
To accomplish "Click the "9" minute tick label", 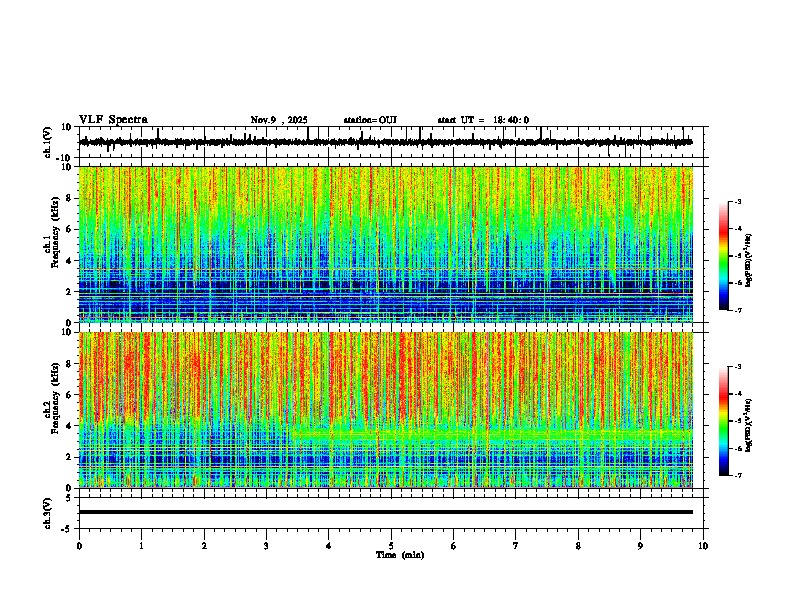I will (640, 546).
